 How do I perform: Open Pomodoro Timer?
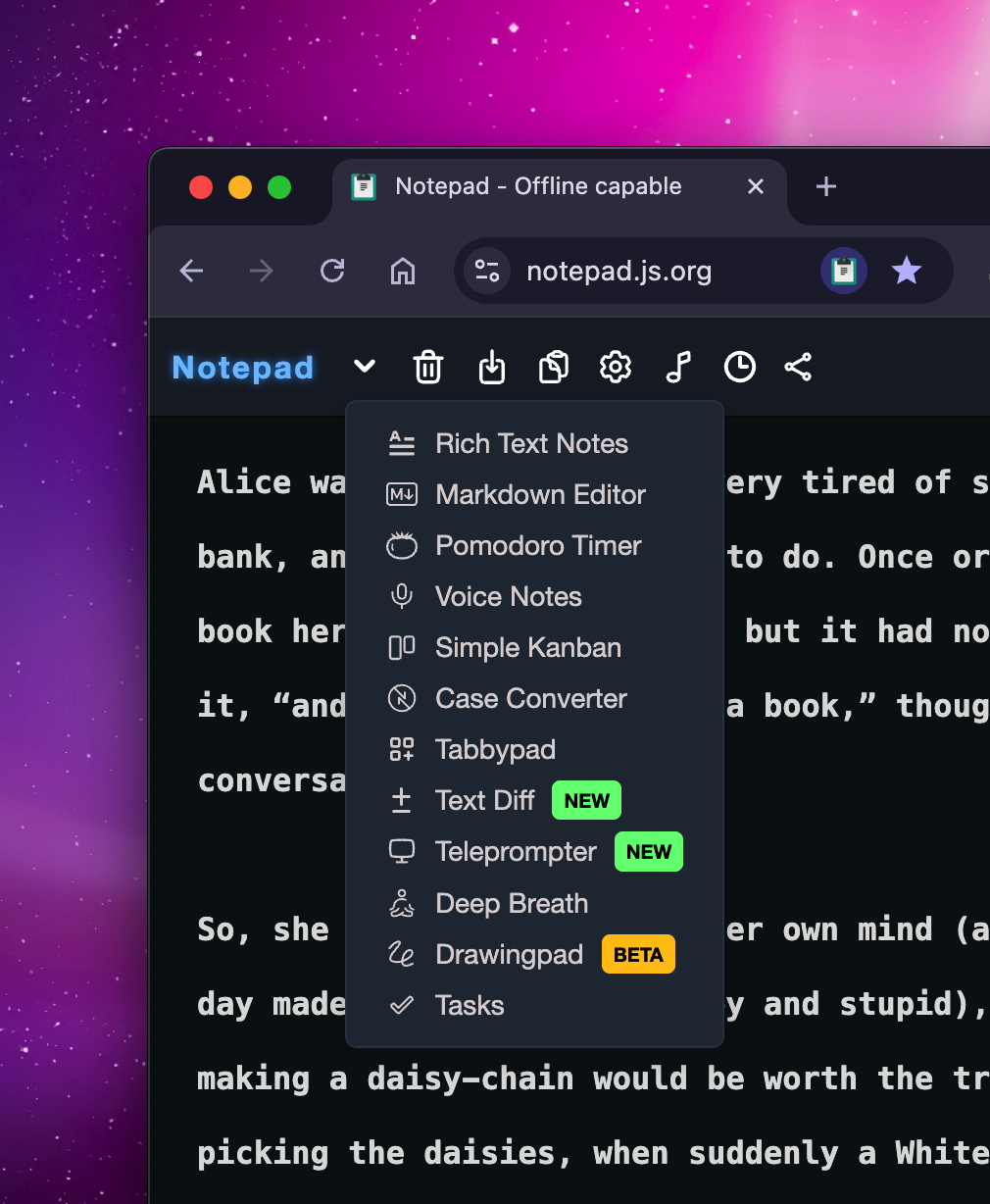(534, 546)
